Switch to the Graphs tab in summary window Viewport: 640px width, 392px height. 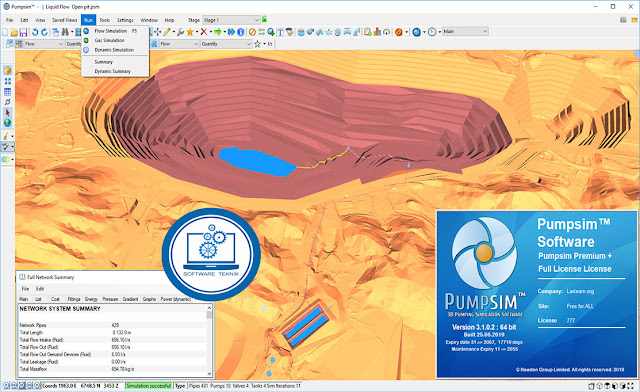point(149,299)
